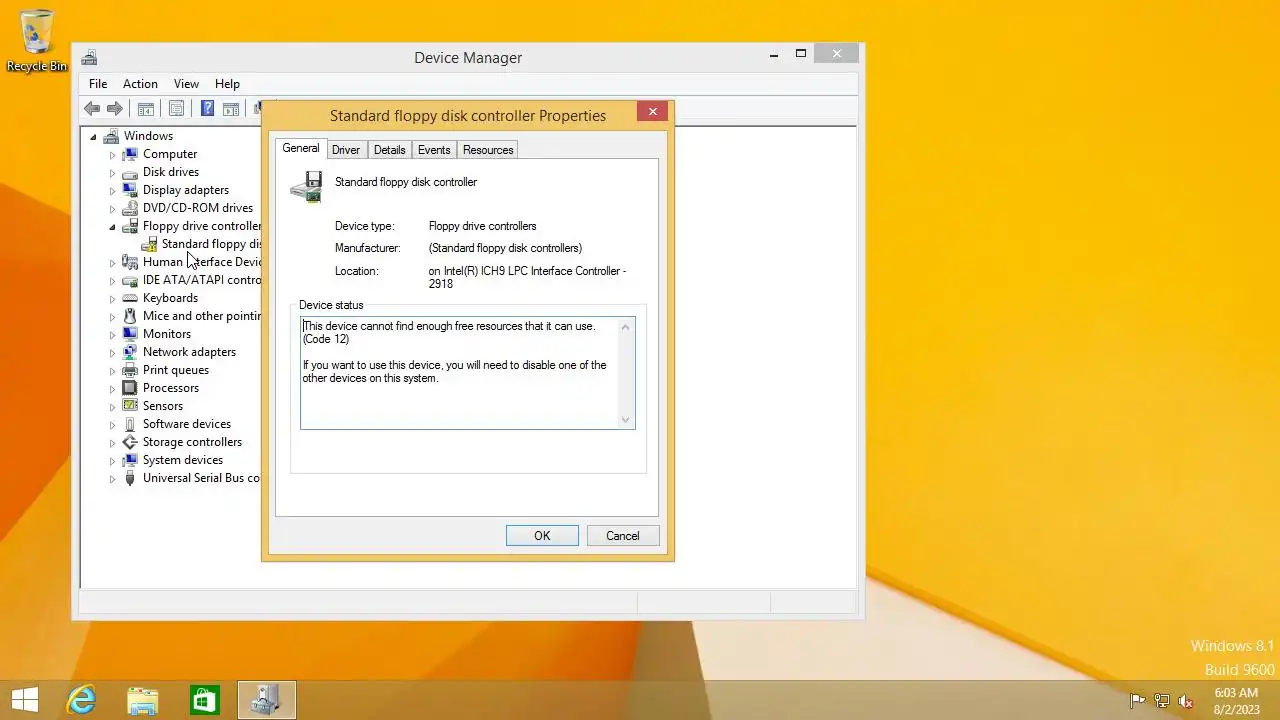Open the Recycle Bin desktop icon
The image size is (1280, 720).
pyautogui.click(x=37, y=40)
